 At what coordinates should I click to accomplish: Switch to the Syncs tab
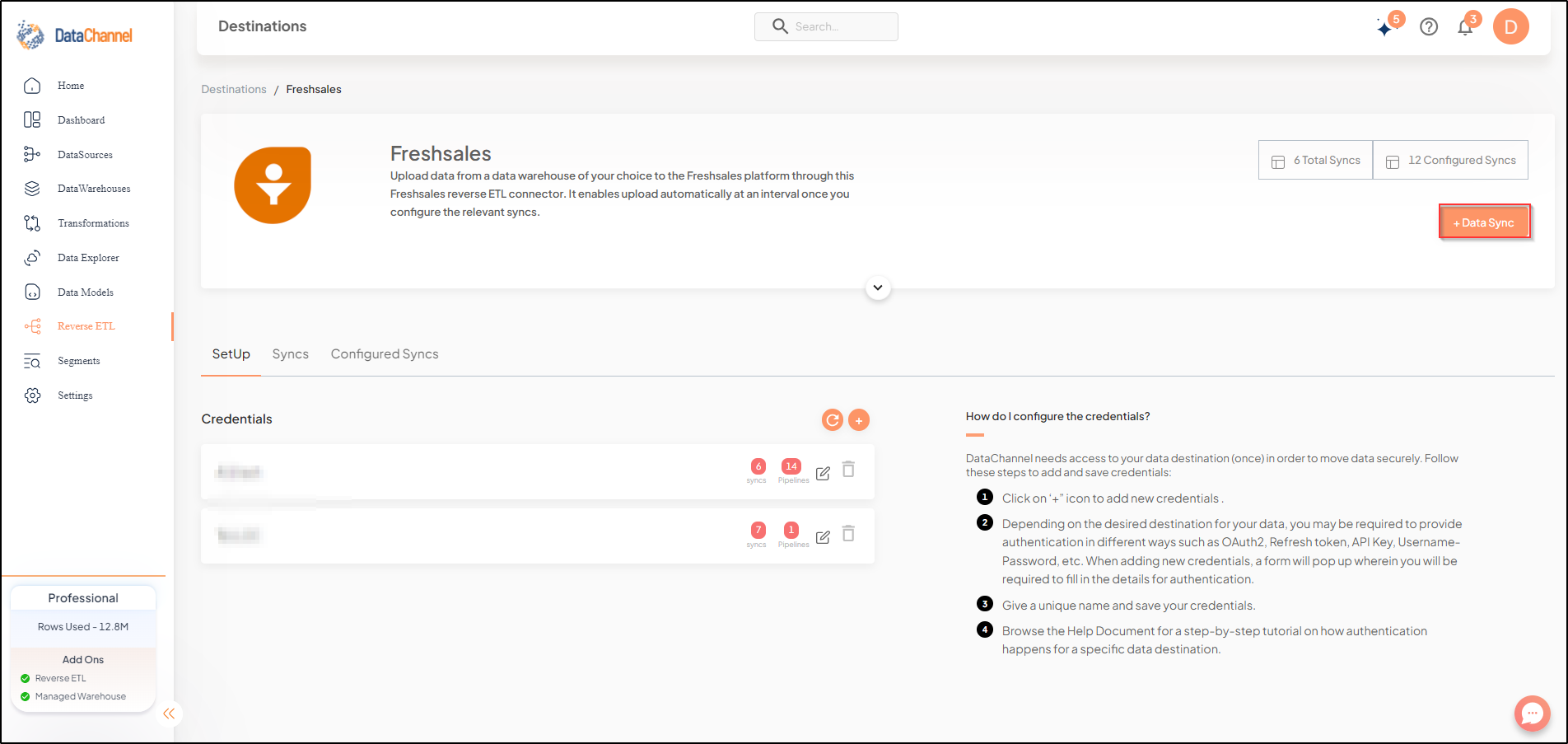[291, 354]
